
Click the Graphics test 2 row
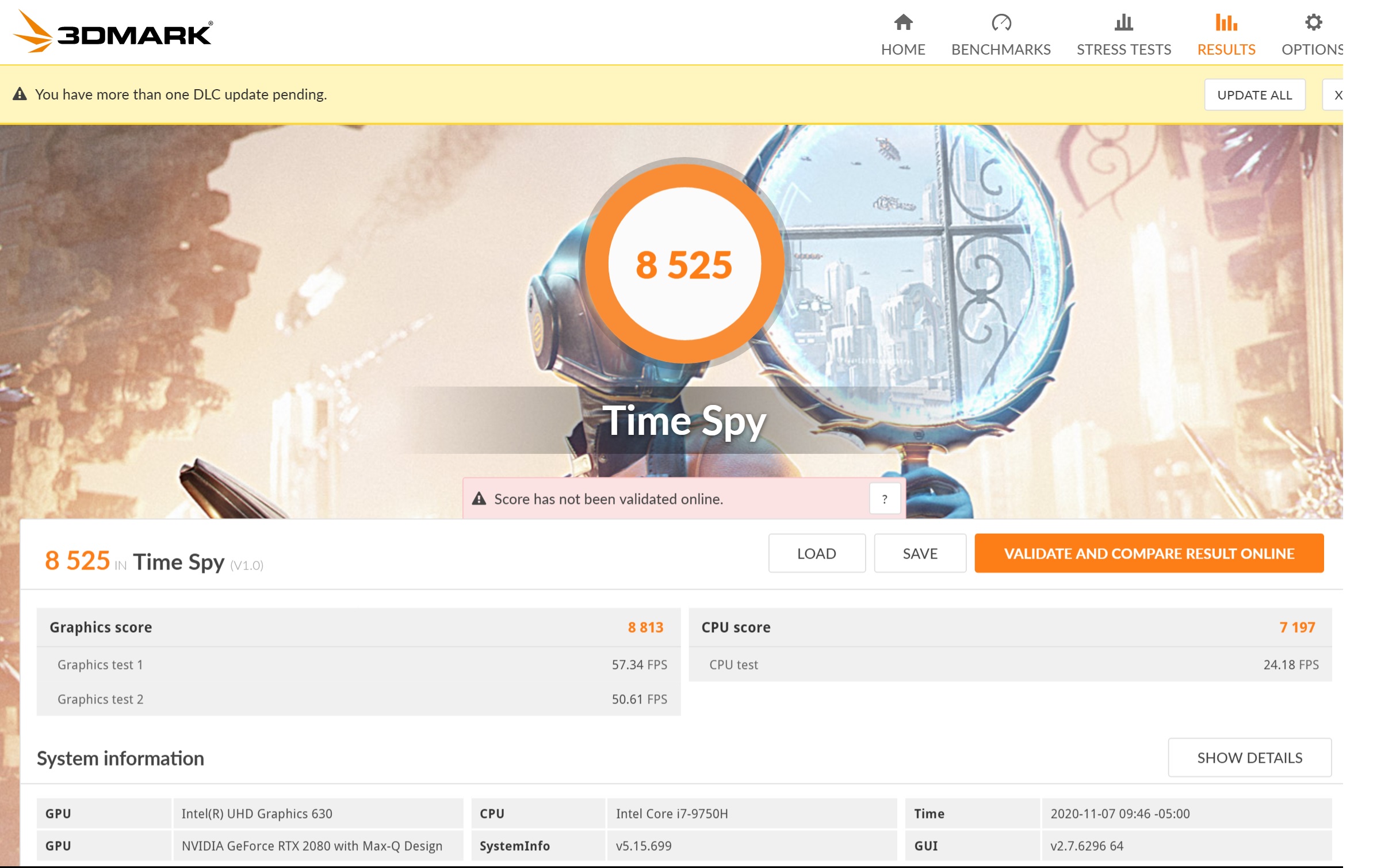tap(358, 699)
